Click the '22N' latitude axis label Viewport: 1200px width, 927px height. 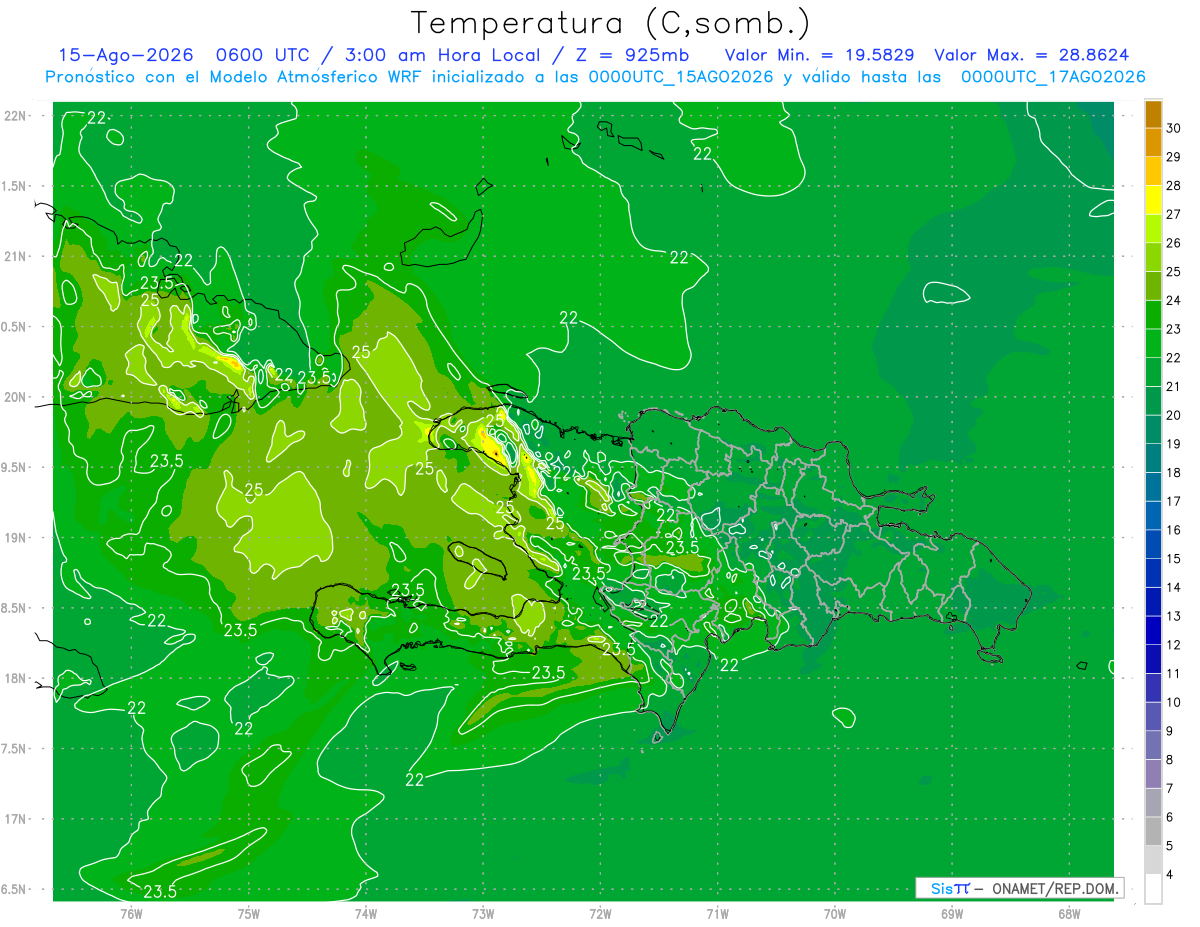click(x=15, y=116)
